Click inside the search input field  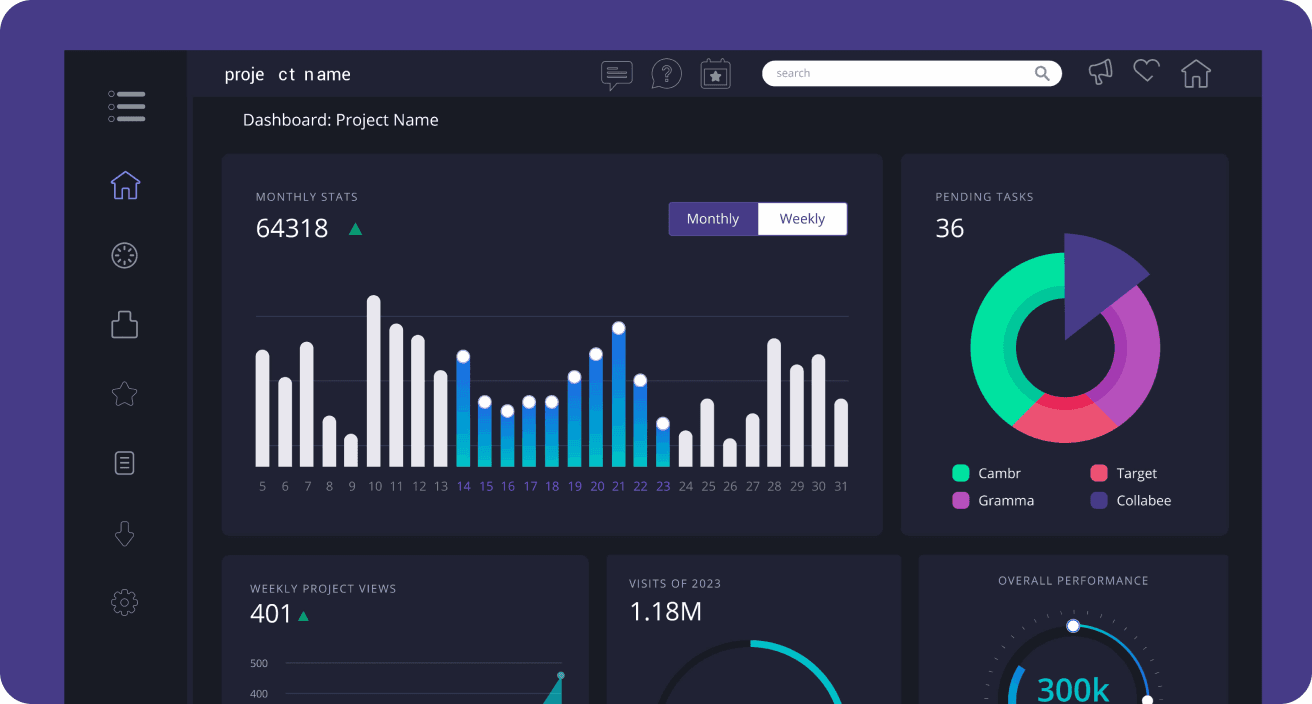(x=890, y=73)
